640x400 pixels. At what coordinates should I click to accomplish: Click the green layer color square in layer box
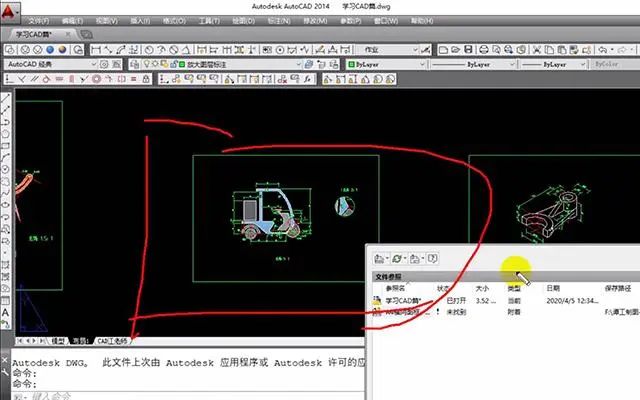pyautogui.click(x=182, y=64)
